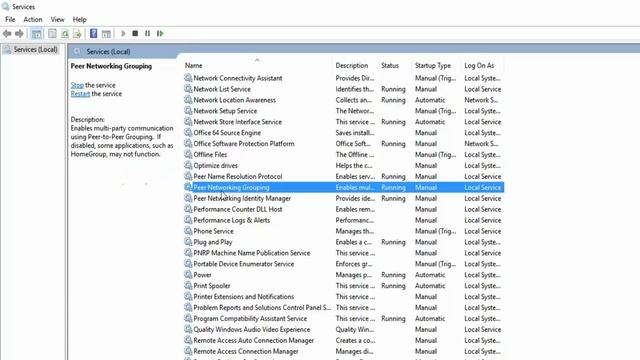
Task: Go forward with the toolbar Forward arrow
Action: pos(19,33)
